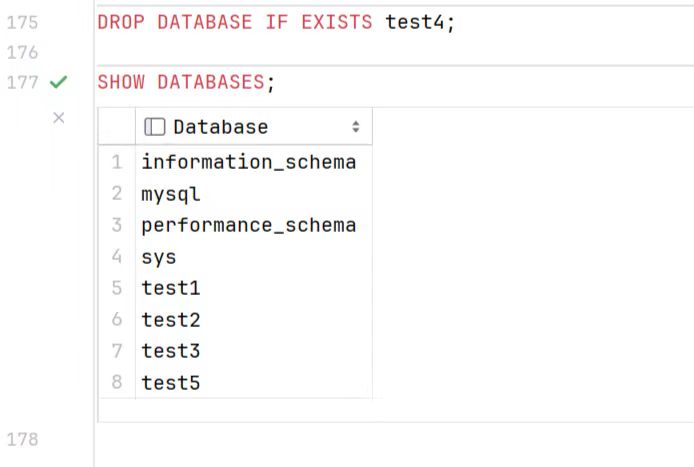
Task: Click line number 175 in the gutter
Action: point(23,23)
